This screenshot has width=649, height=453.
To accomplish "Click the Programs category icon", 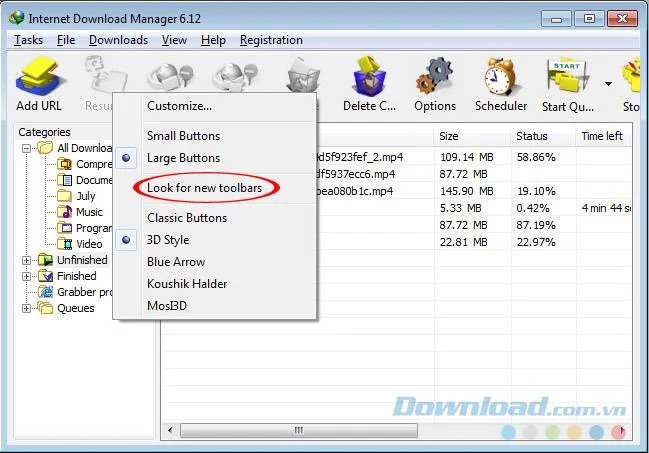I will click(65, 228).
